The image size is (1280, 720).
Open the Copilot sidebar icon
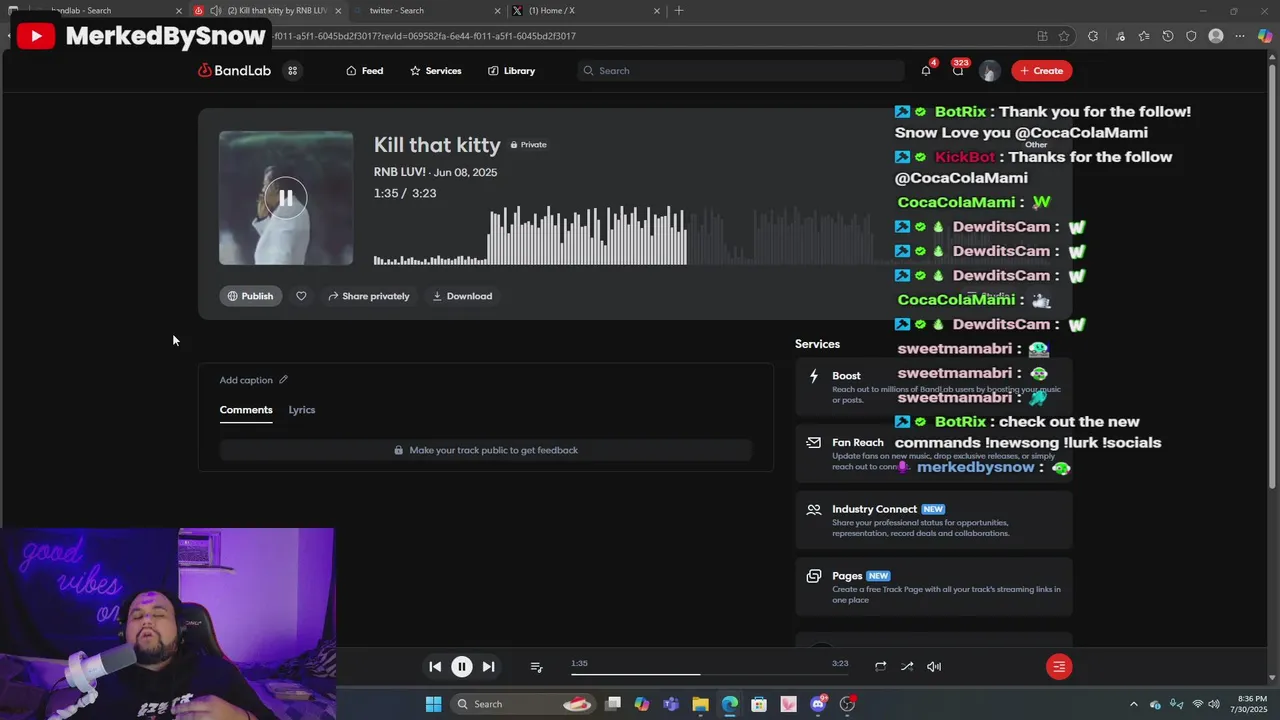tap(1265, 36)
